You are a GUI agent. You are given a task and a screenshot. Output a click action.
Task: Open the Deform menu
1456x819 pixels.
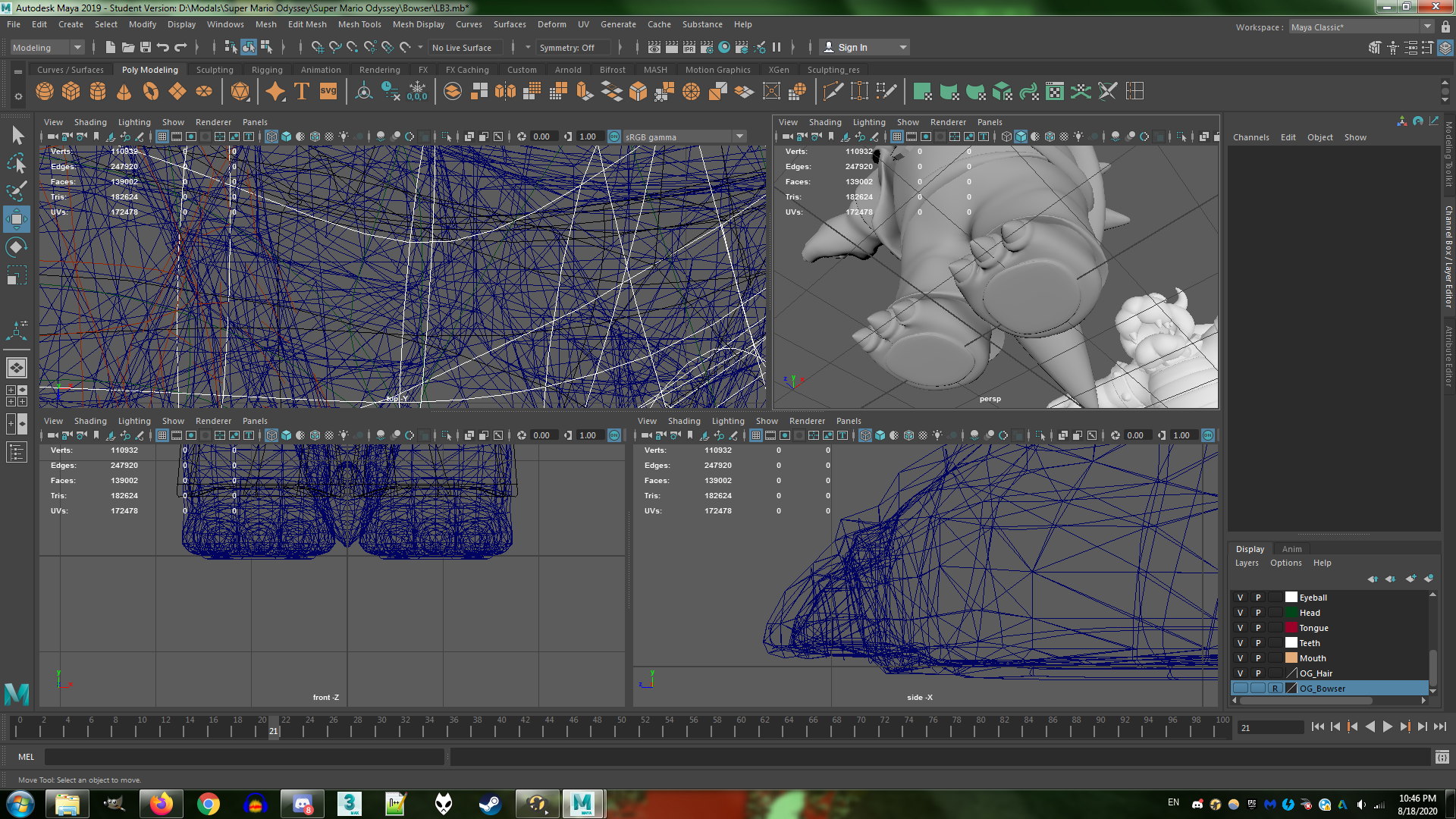coord(552,24)
